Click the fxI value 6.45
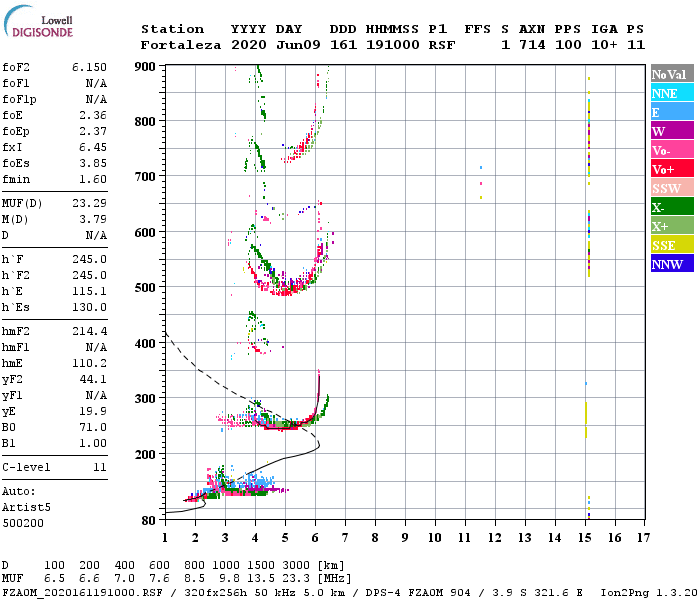This screenshot has height=600, width=700. pos(93,147)
